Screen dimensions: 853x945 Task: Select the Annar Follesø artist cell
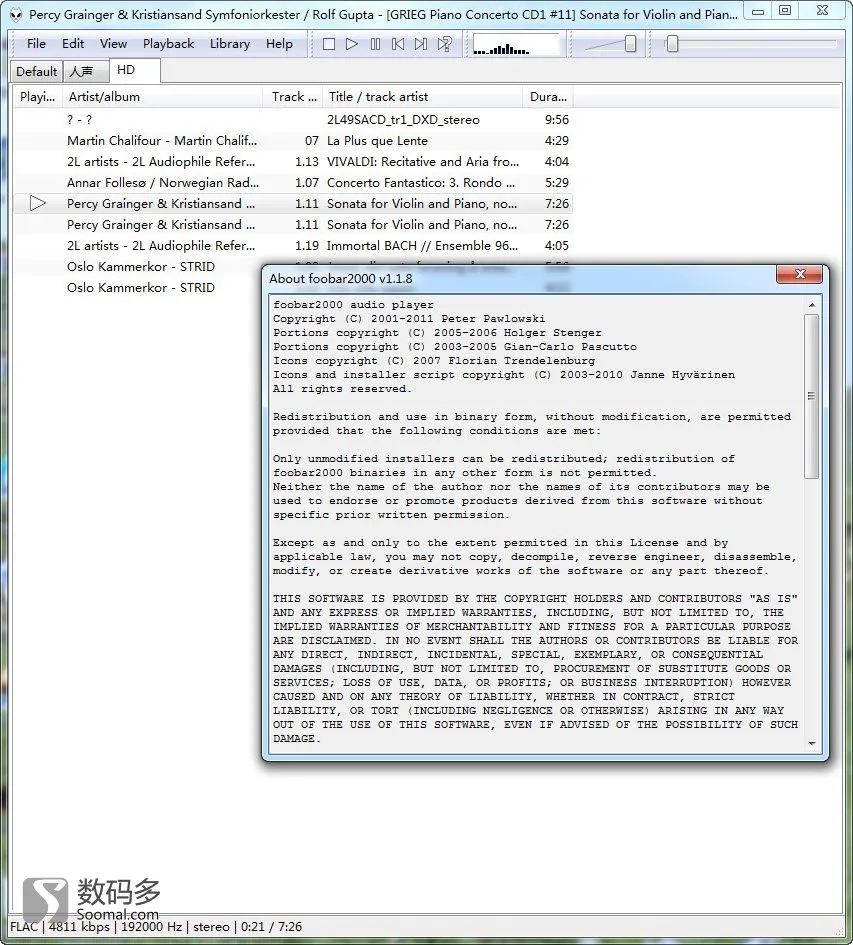163,183
